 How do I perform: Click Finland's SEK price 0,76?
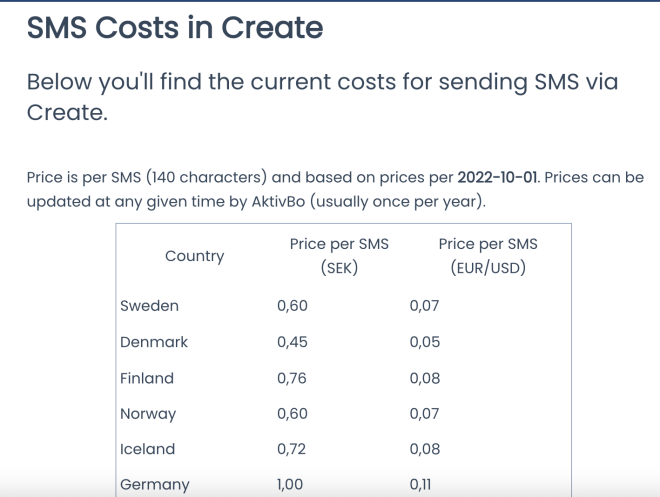pyautogui.click(x=292, y=378)
